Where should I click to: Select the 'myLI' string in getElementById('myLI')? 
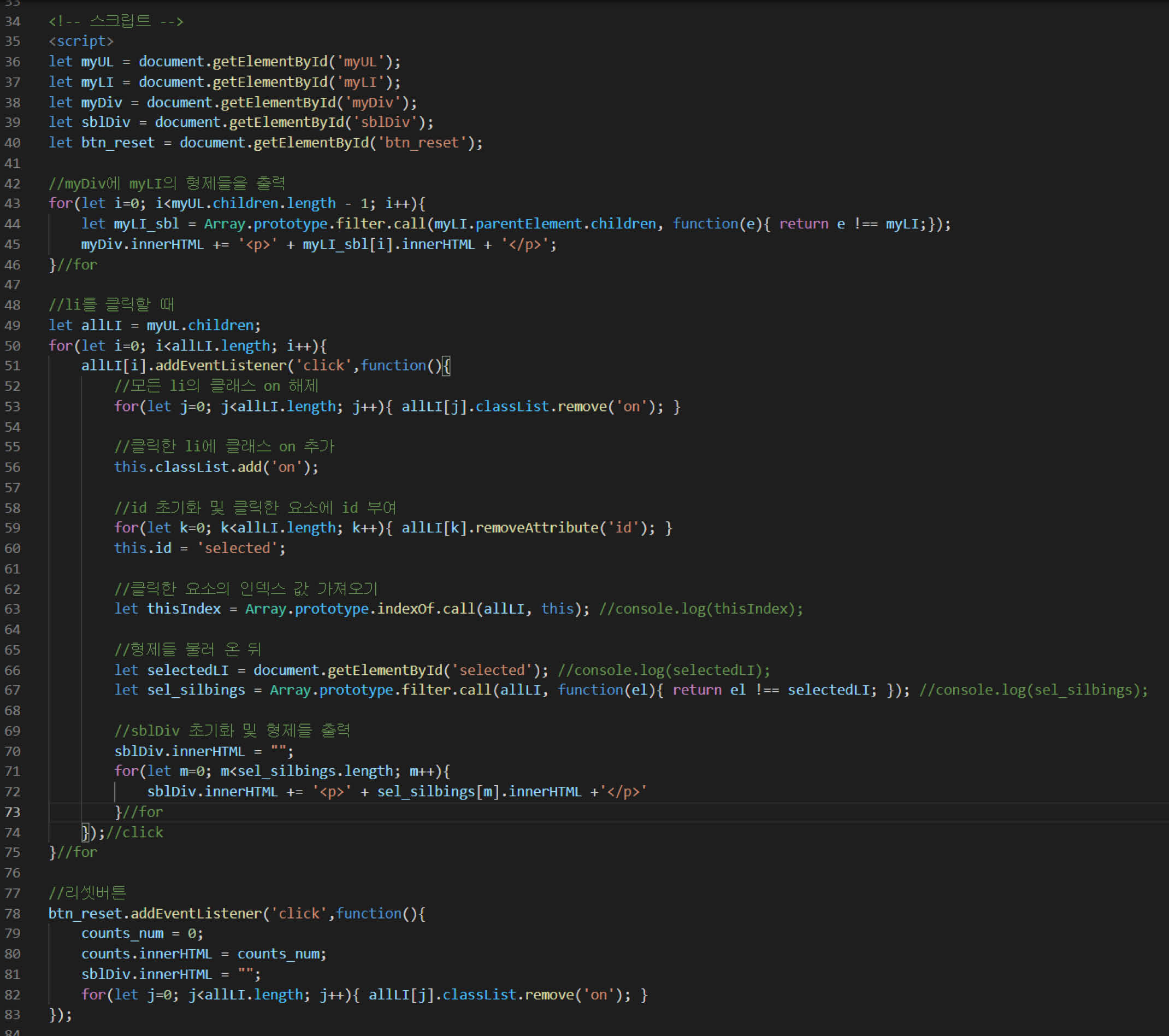360,83
